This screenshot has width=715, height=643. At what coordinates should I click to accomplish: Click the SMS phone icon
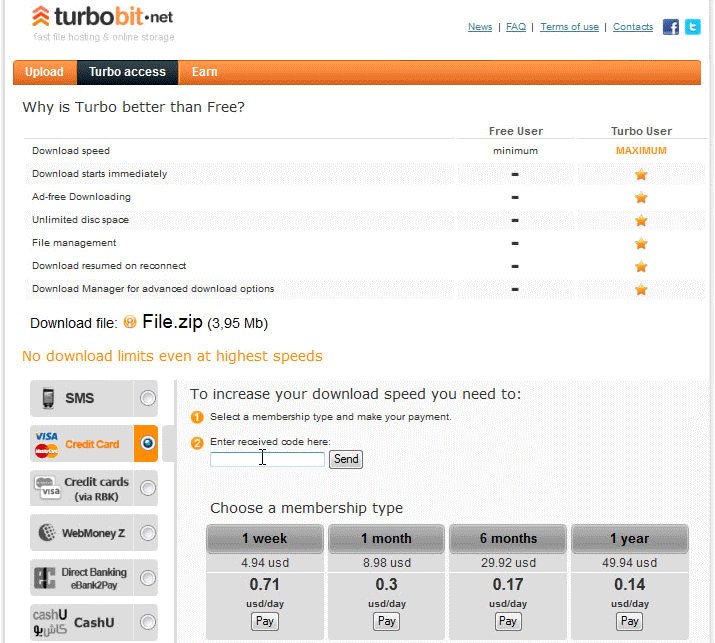tap(48, 398)
